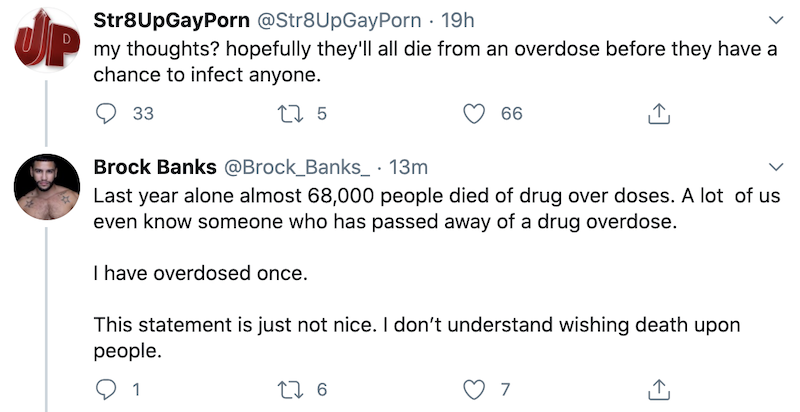Like the tweet with 66 likes

click(x=474, y=114)
